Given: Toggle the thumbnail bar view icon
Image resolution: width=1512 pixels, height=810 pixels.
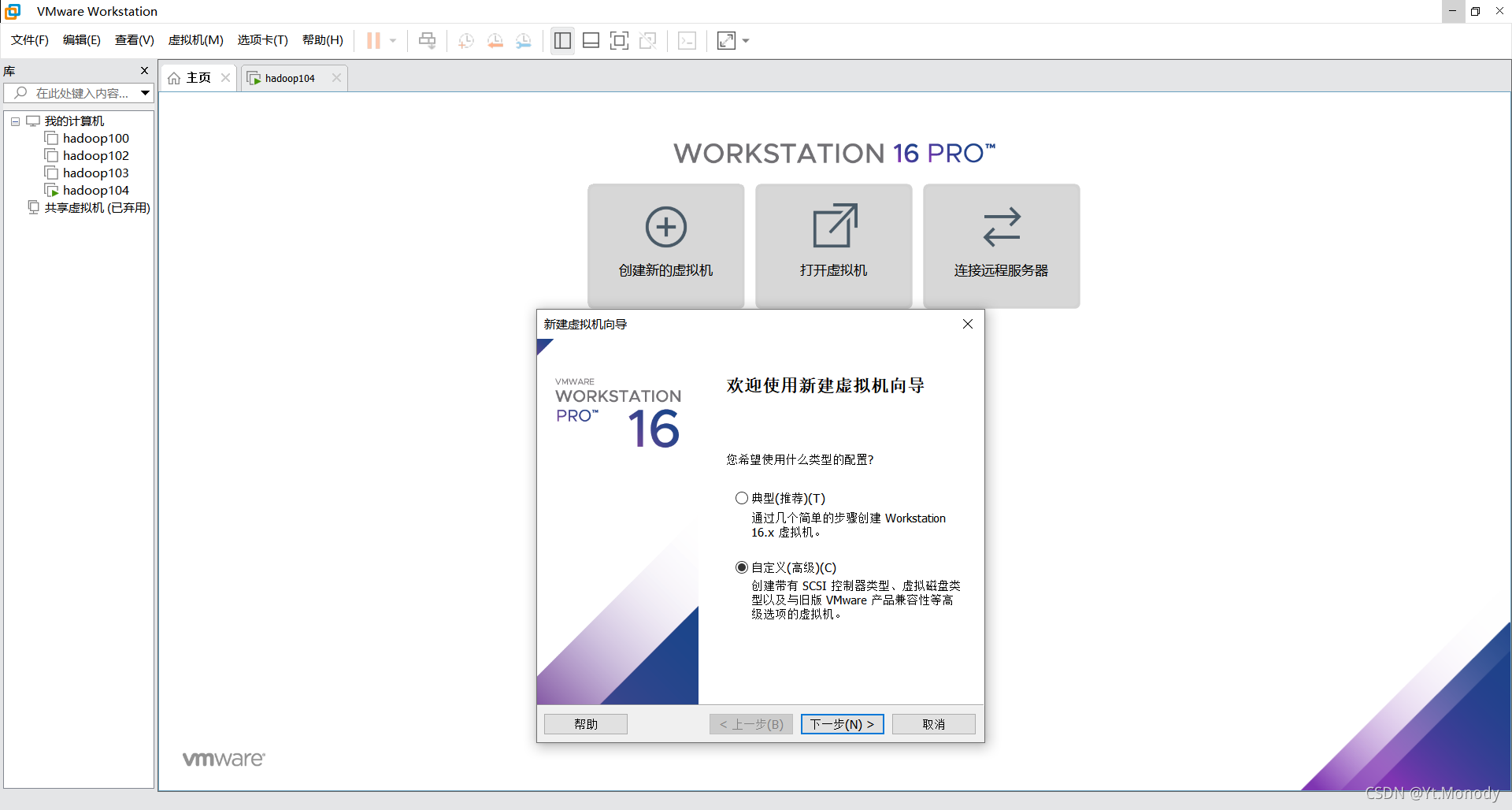Looking at the screenshot, I should point(591,40).
